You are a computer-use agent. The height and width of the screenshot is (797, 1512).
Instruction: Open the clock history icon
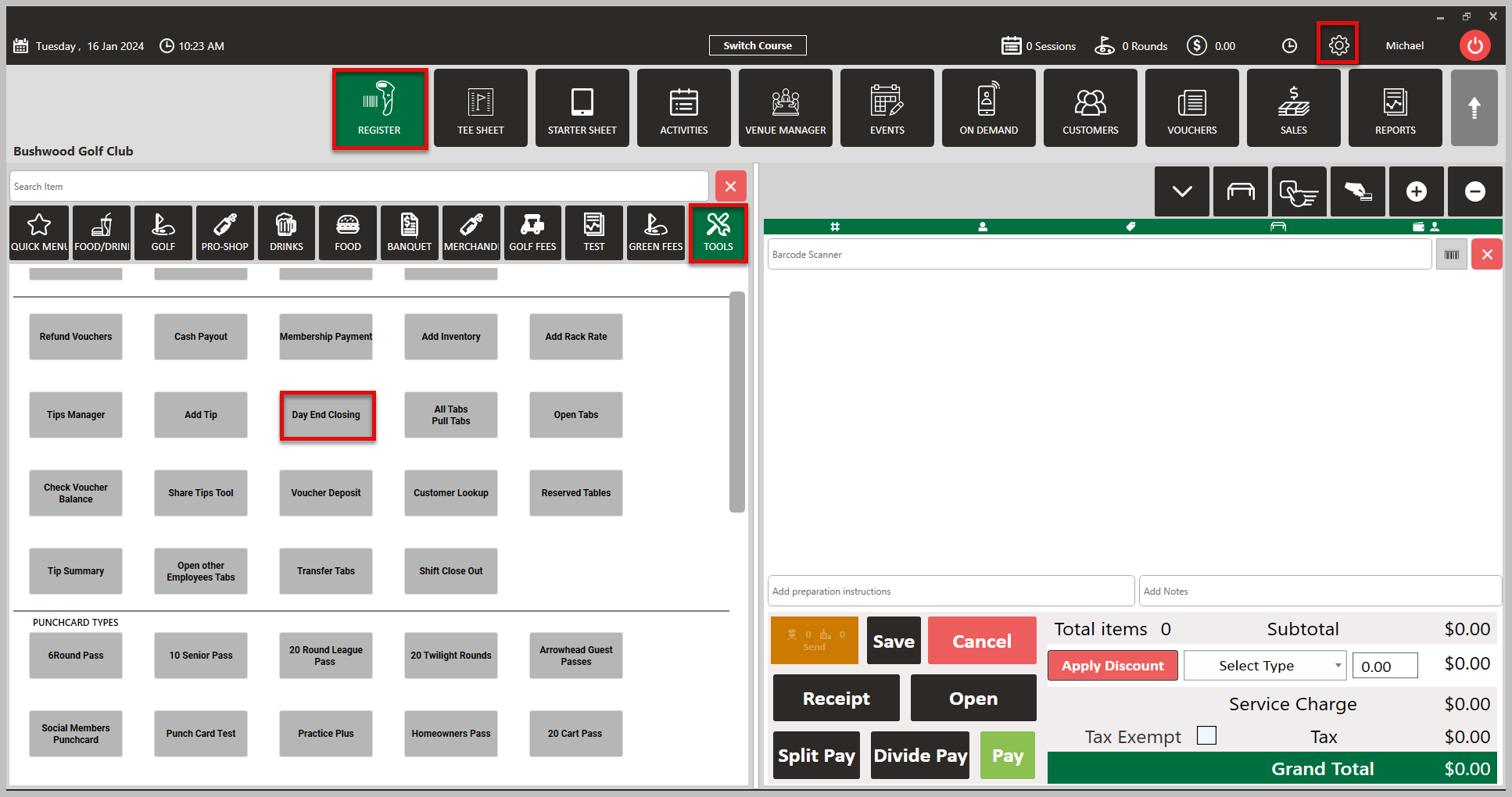click(1289, 46)
